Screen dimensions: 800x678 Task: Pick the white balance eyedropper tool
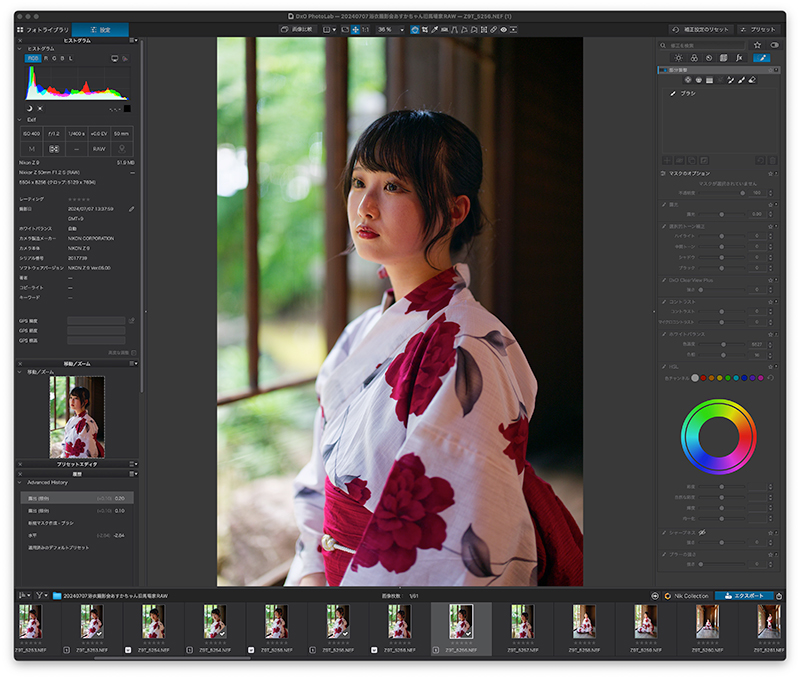(435, 30)
